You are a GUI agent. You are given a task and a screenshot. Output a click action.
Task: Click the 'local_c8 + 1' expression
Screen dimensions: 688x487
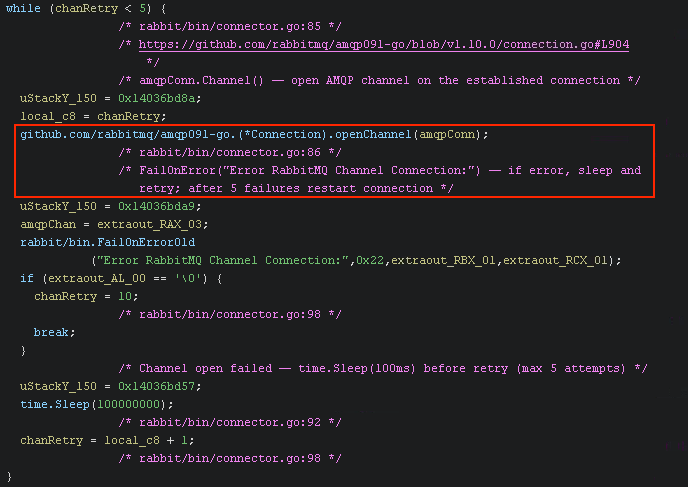tap(146, 440)
